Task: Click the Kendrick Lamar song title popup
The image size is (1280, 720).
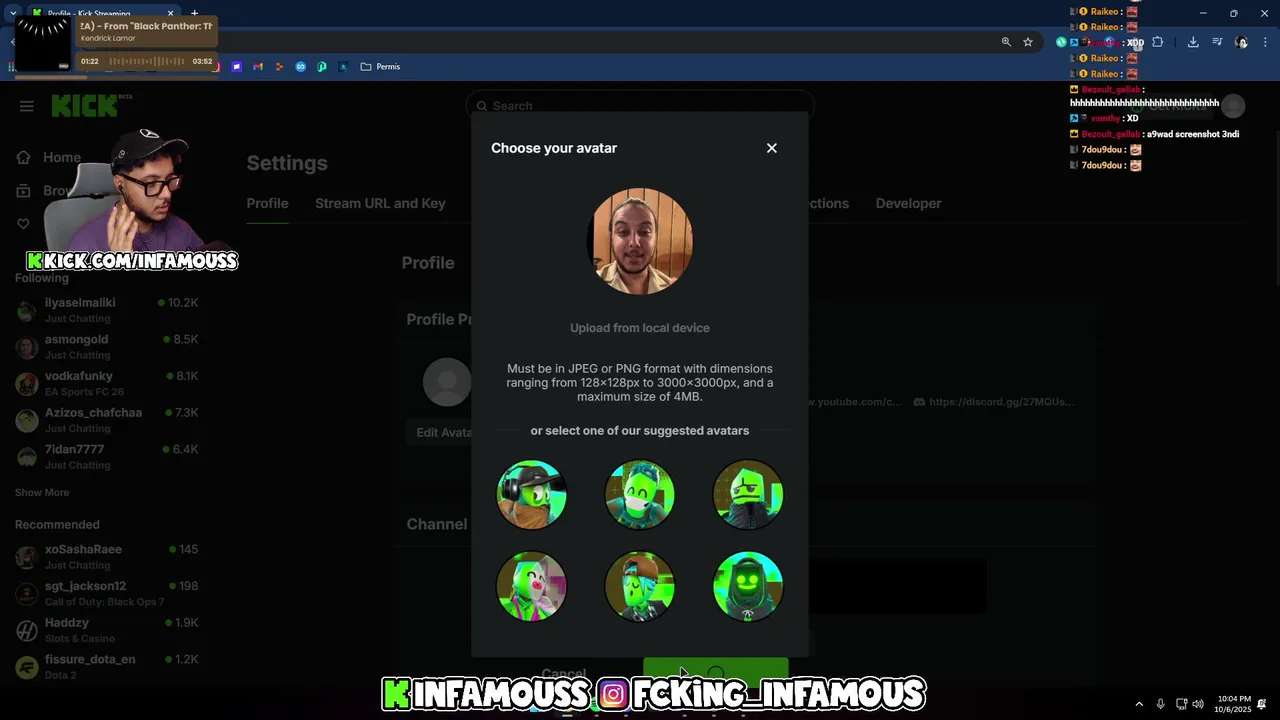Action: tap(146, 32)
